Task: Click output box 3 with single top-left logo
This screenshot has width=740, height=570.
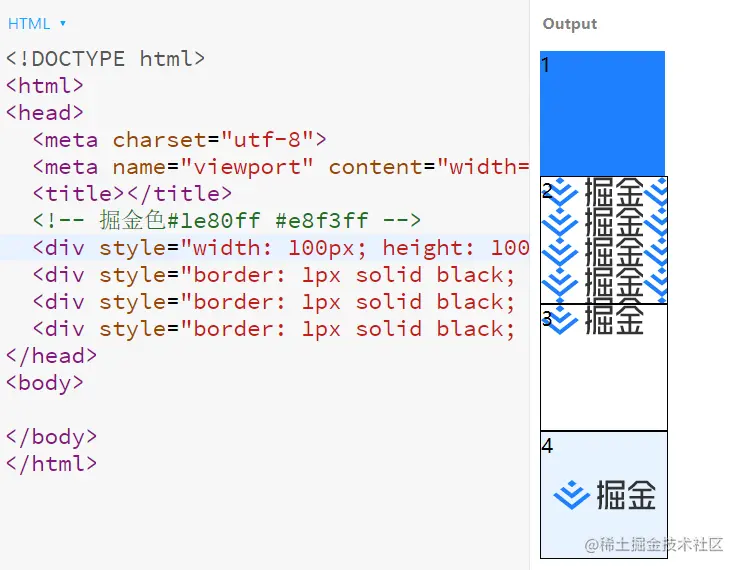Action: [x=604, y=367]
